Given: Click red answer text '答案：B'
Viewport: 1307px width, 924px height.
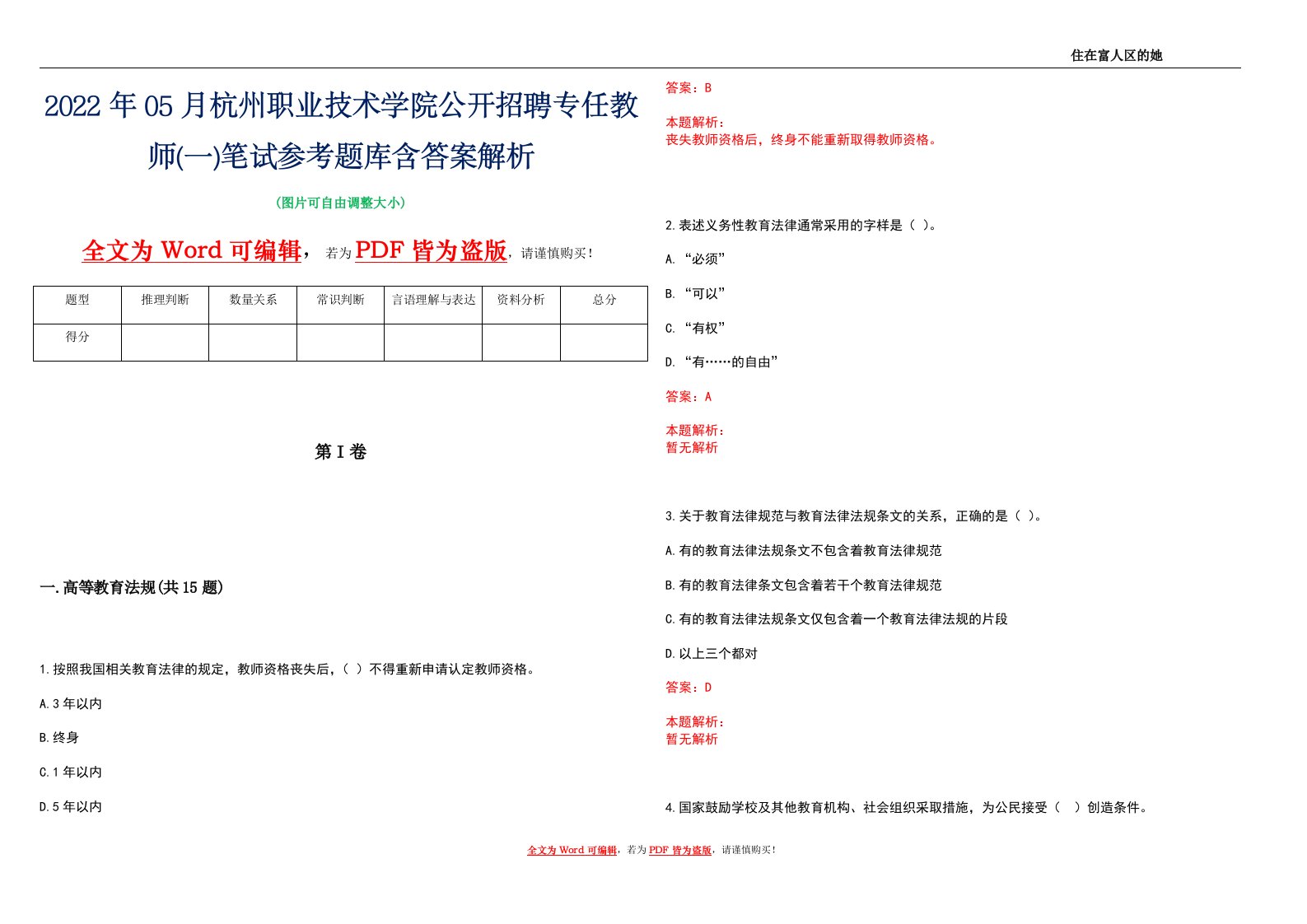Looking at the screenshot, I should (689, 87).
